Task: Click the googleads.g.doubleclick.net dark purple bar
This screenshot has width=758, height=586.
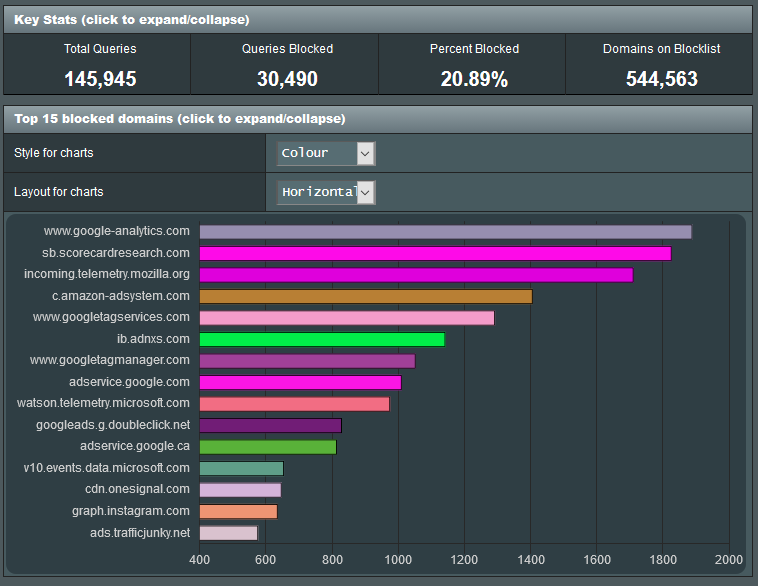Action: (x=270, y=425)
